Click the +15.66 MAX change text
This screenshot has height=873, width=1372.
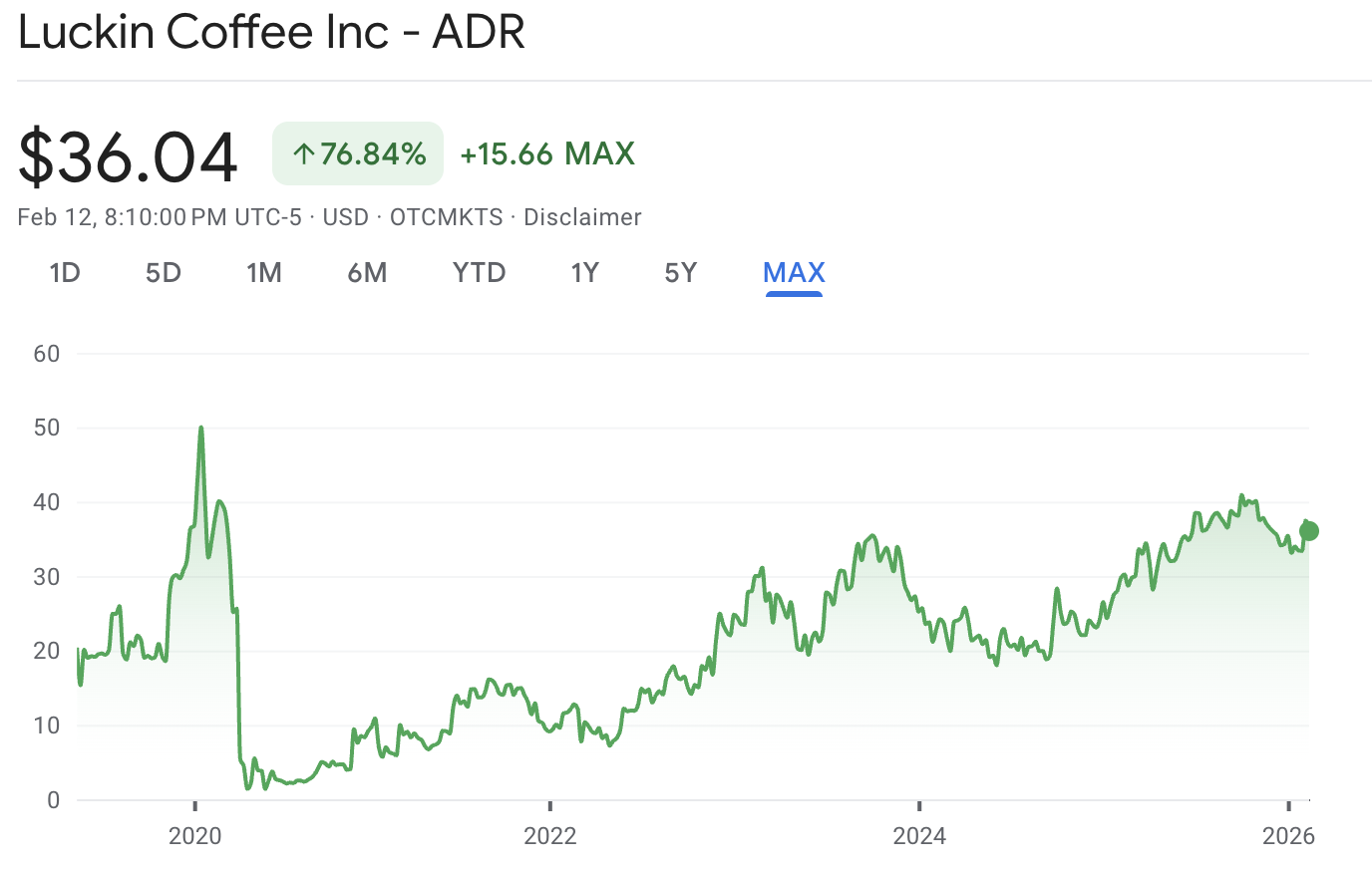(547, 153)
